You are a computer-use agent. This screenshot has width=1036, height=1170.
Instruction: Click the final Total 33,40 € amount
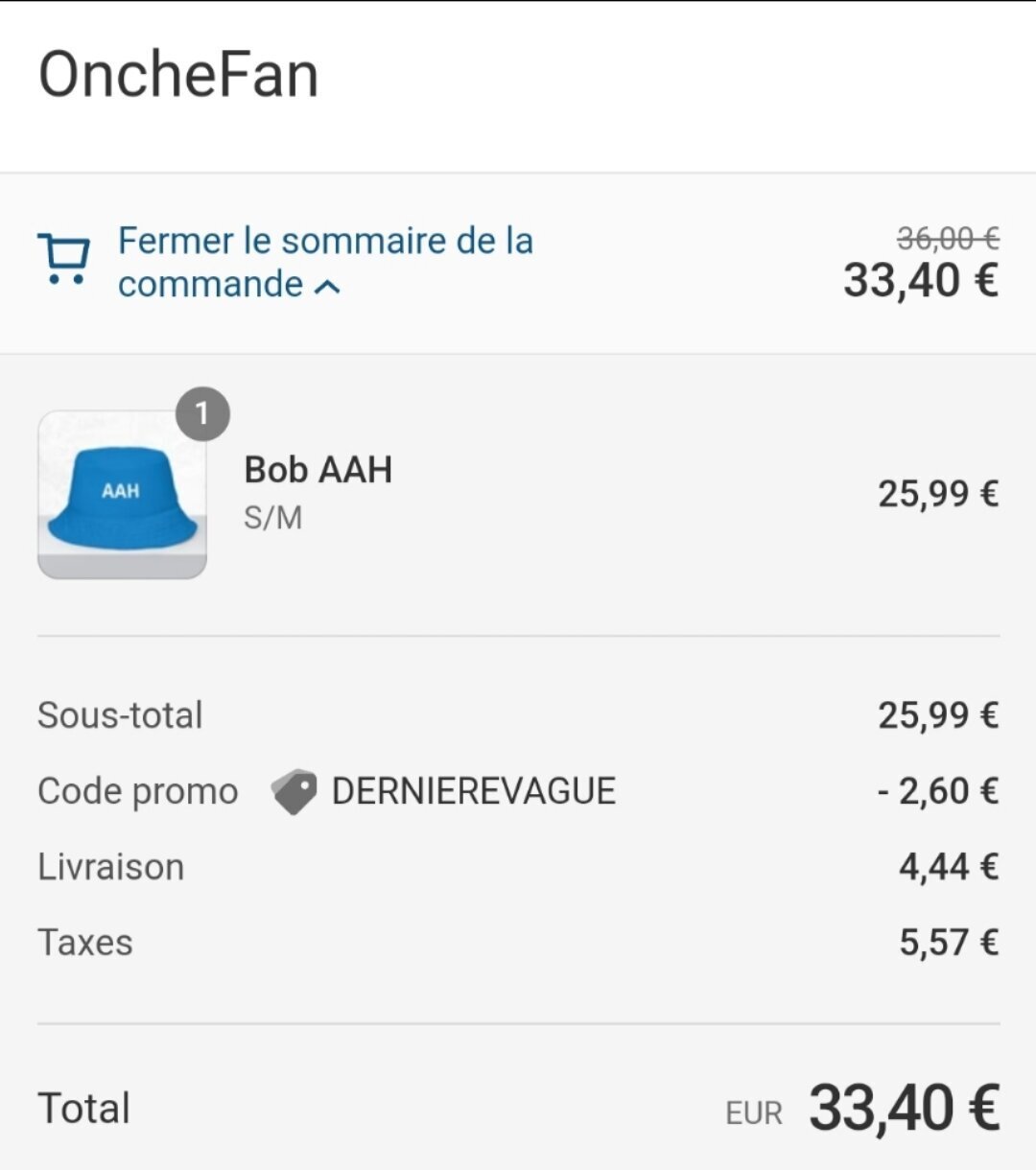[905, 1109]
